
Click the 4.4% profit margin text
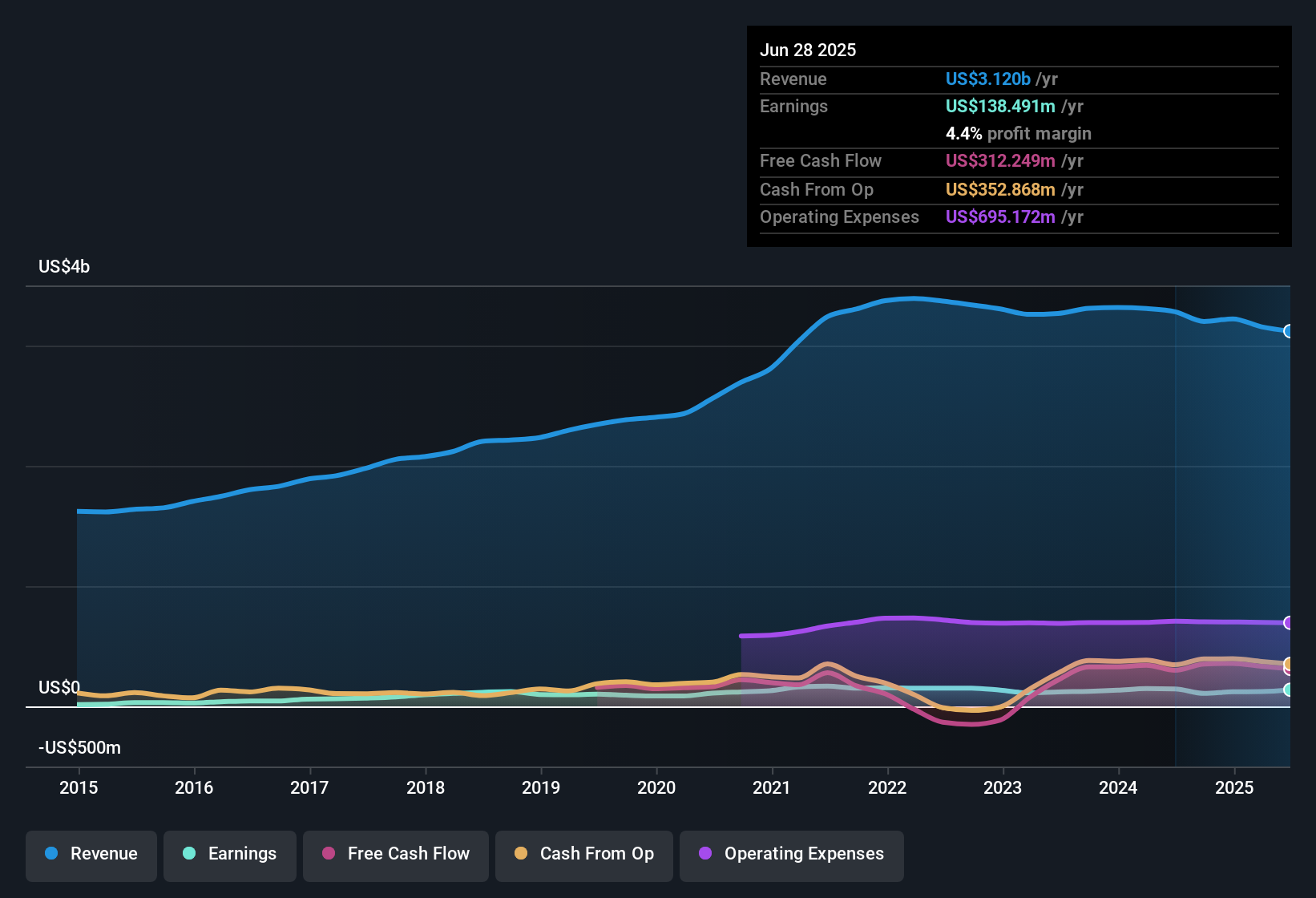coord(1018,134)
